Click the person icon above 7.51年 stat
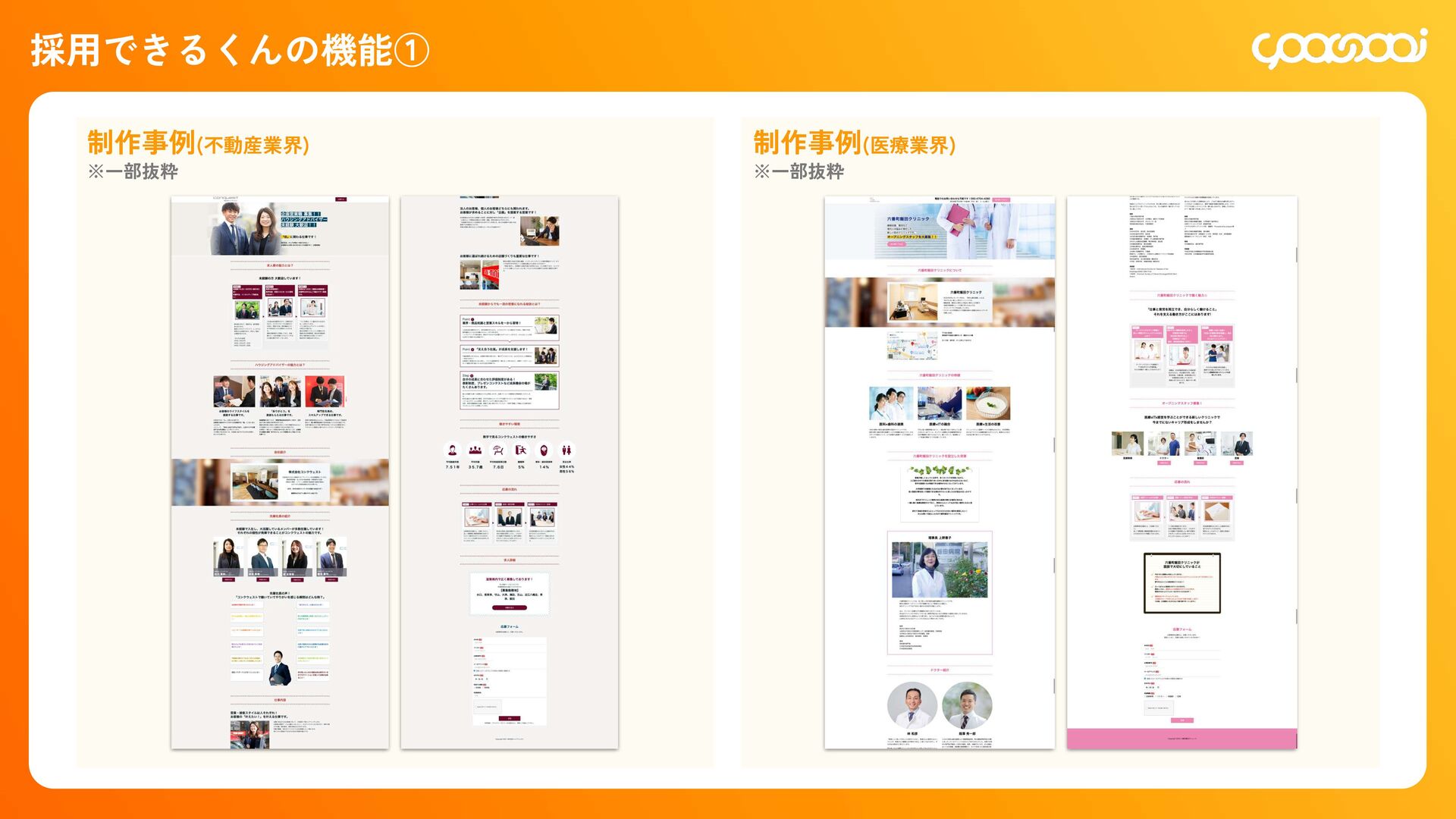This screenshot has width=1456, height=819. (x=453, y=450)
